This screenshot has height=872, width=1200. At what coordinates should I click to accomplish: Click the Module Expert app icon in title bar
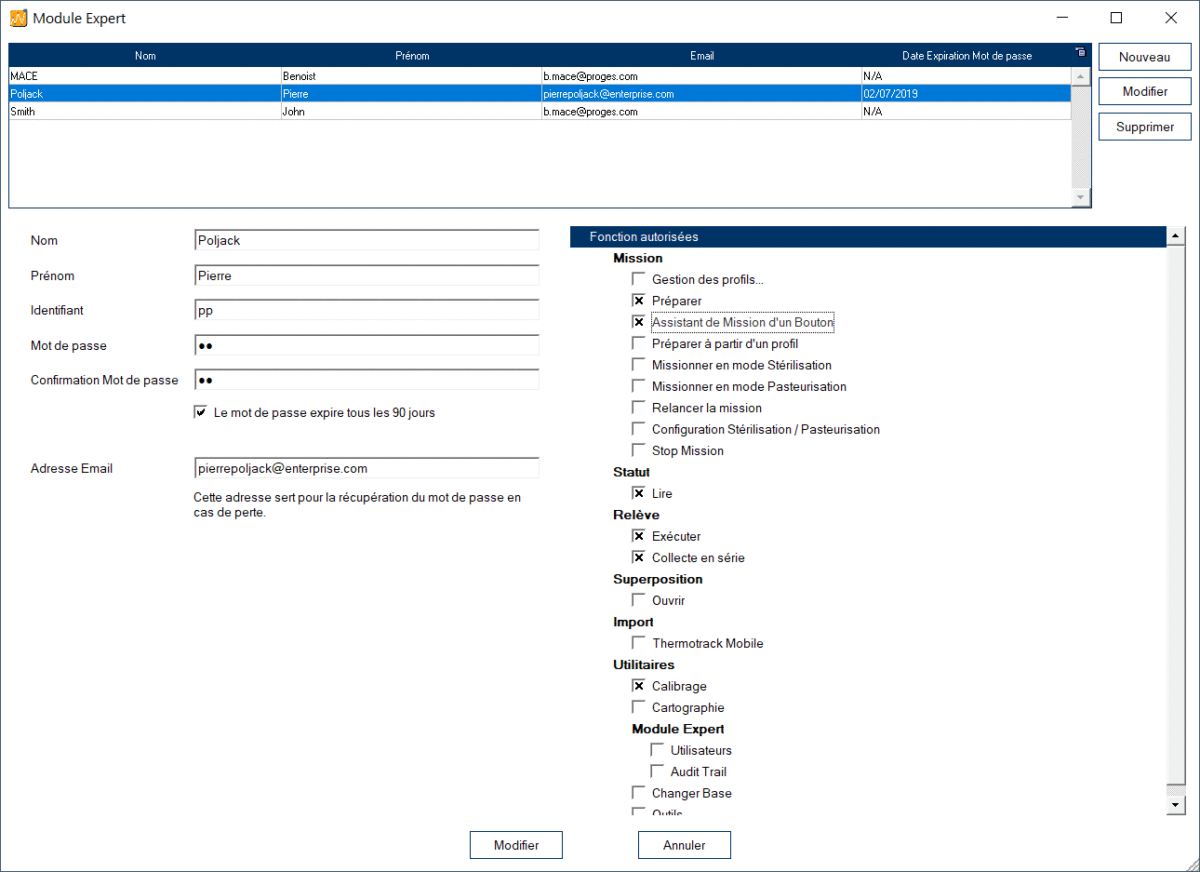coord(17,18)
